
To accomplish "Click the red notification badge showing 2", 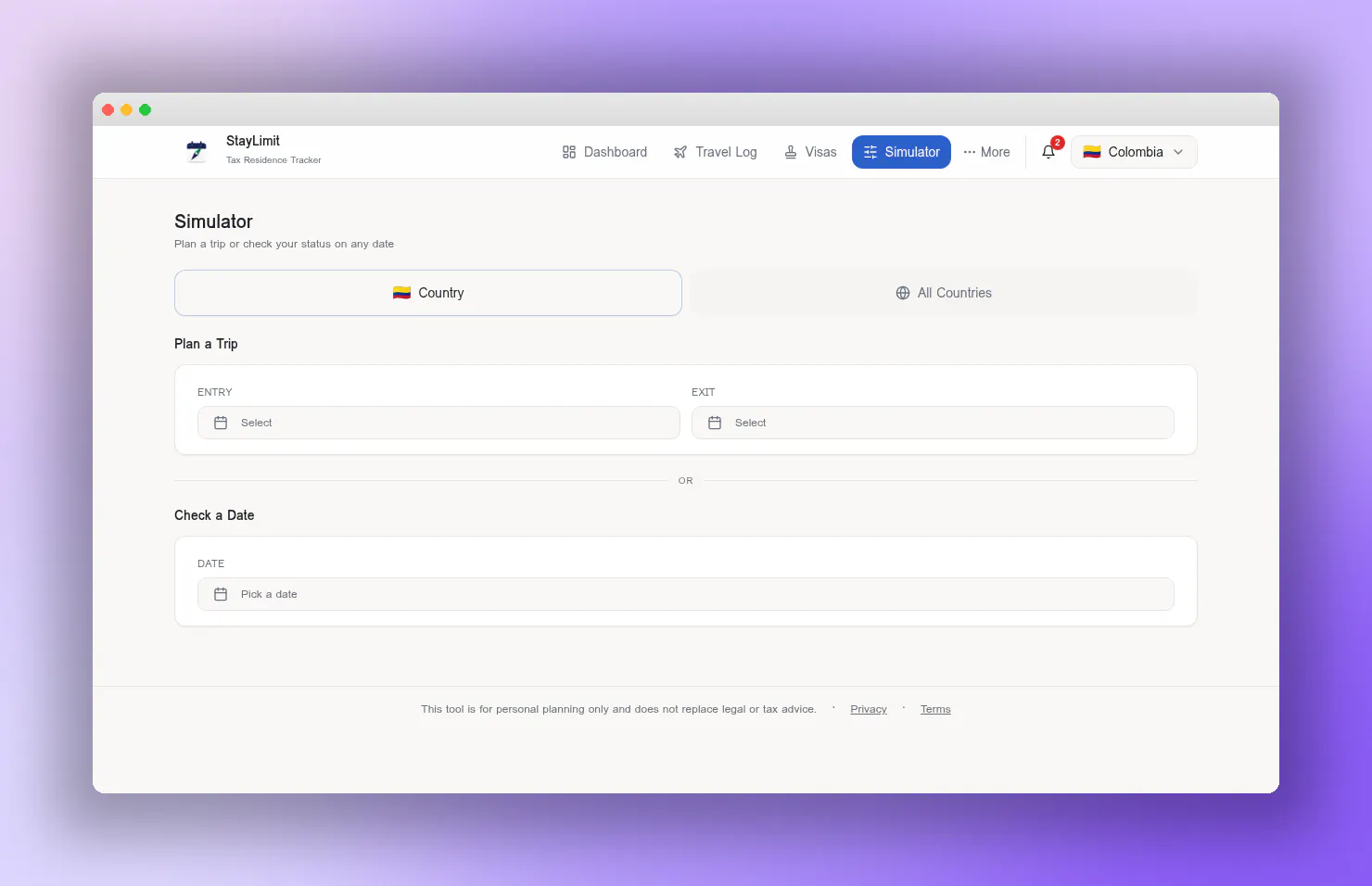I will pyautogui.click(x=1058, y=143).
